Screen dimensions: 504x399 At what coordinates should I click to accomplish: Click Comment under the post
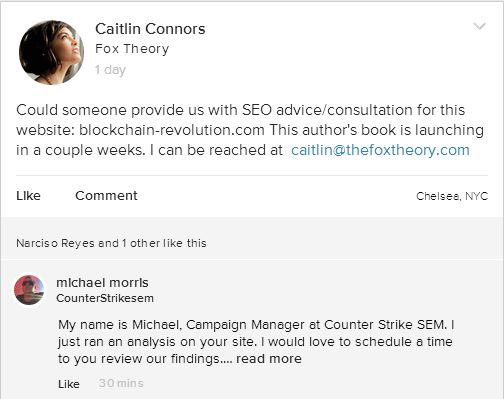(106, 196)
